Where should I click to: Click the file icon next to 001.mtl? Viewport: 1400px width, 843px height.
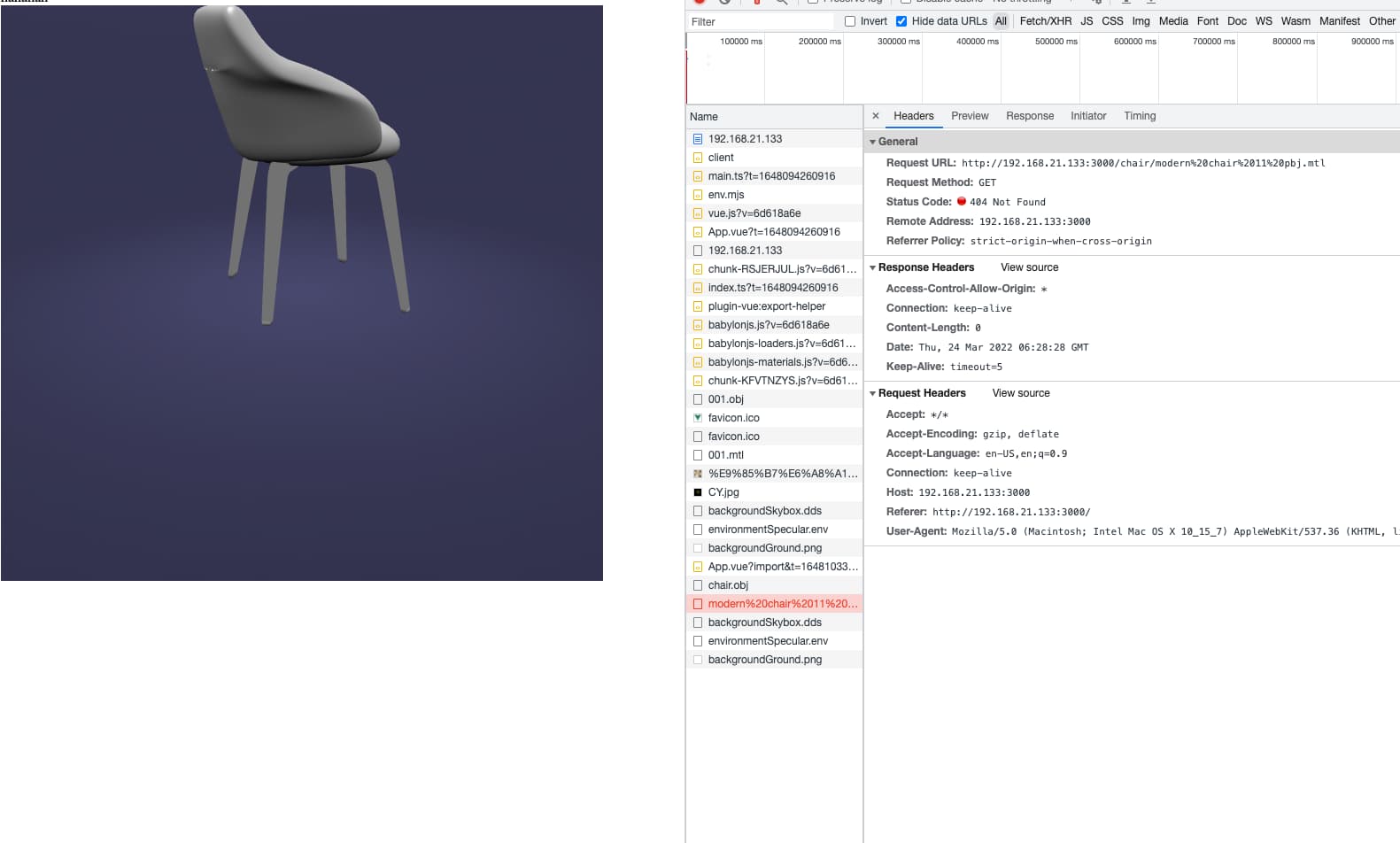(x=698, y=455)
